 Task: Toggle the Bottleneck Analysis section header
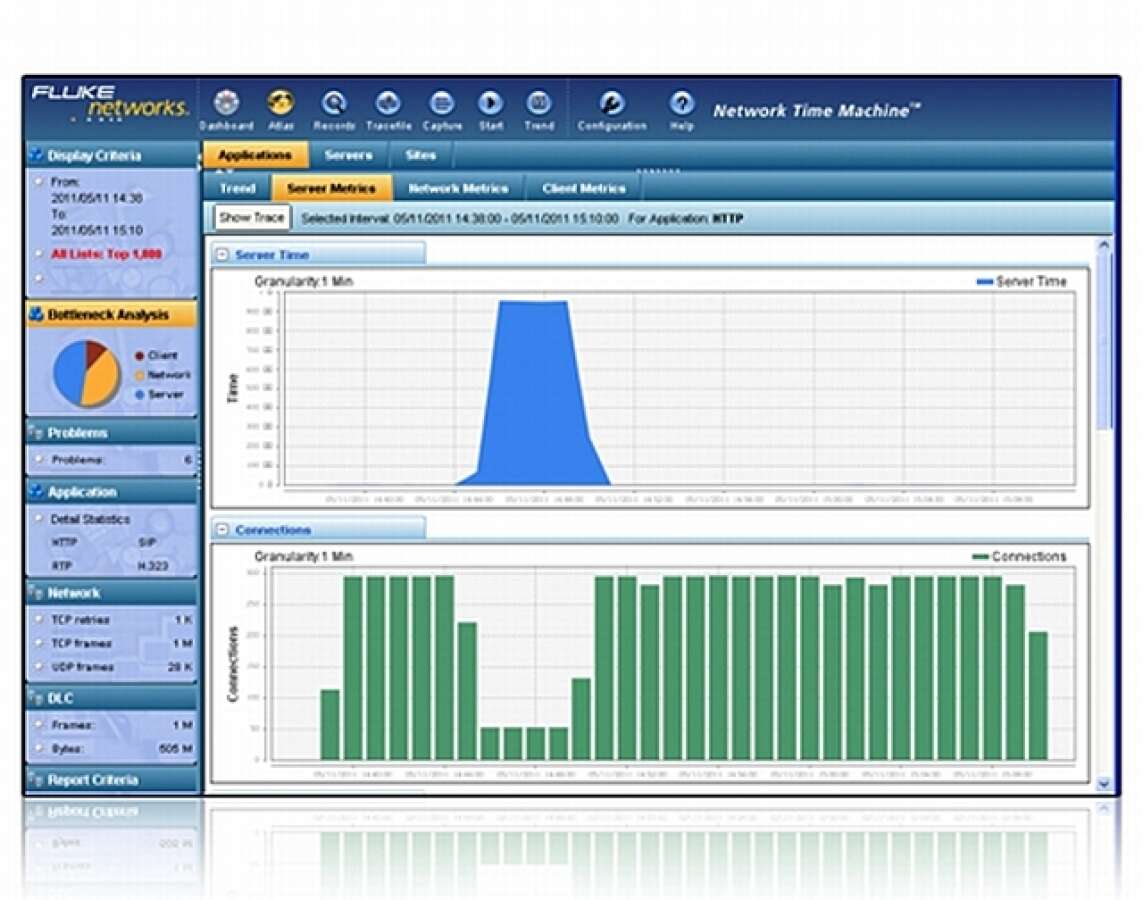tap(112, 315)
